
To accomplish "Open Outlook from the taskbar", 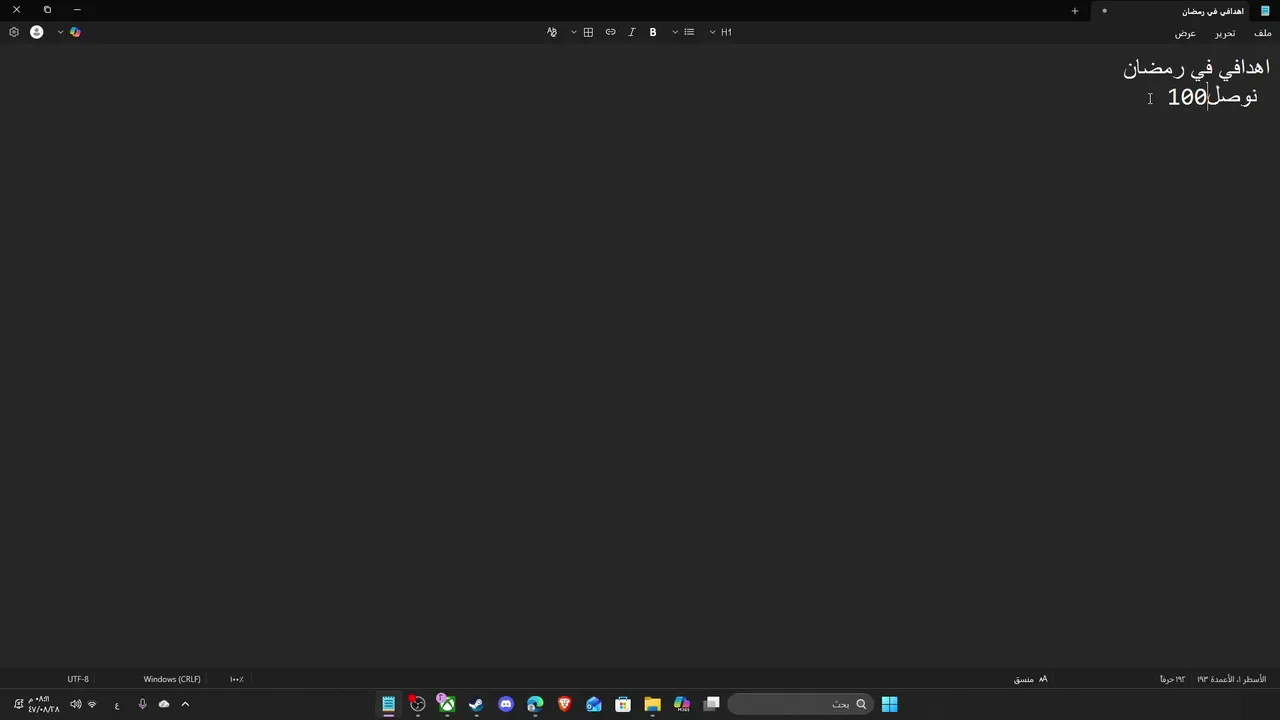I will pyautogui.click(x=594, y=704).
